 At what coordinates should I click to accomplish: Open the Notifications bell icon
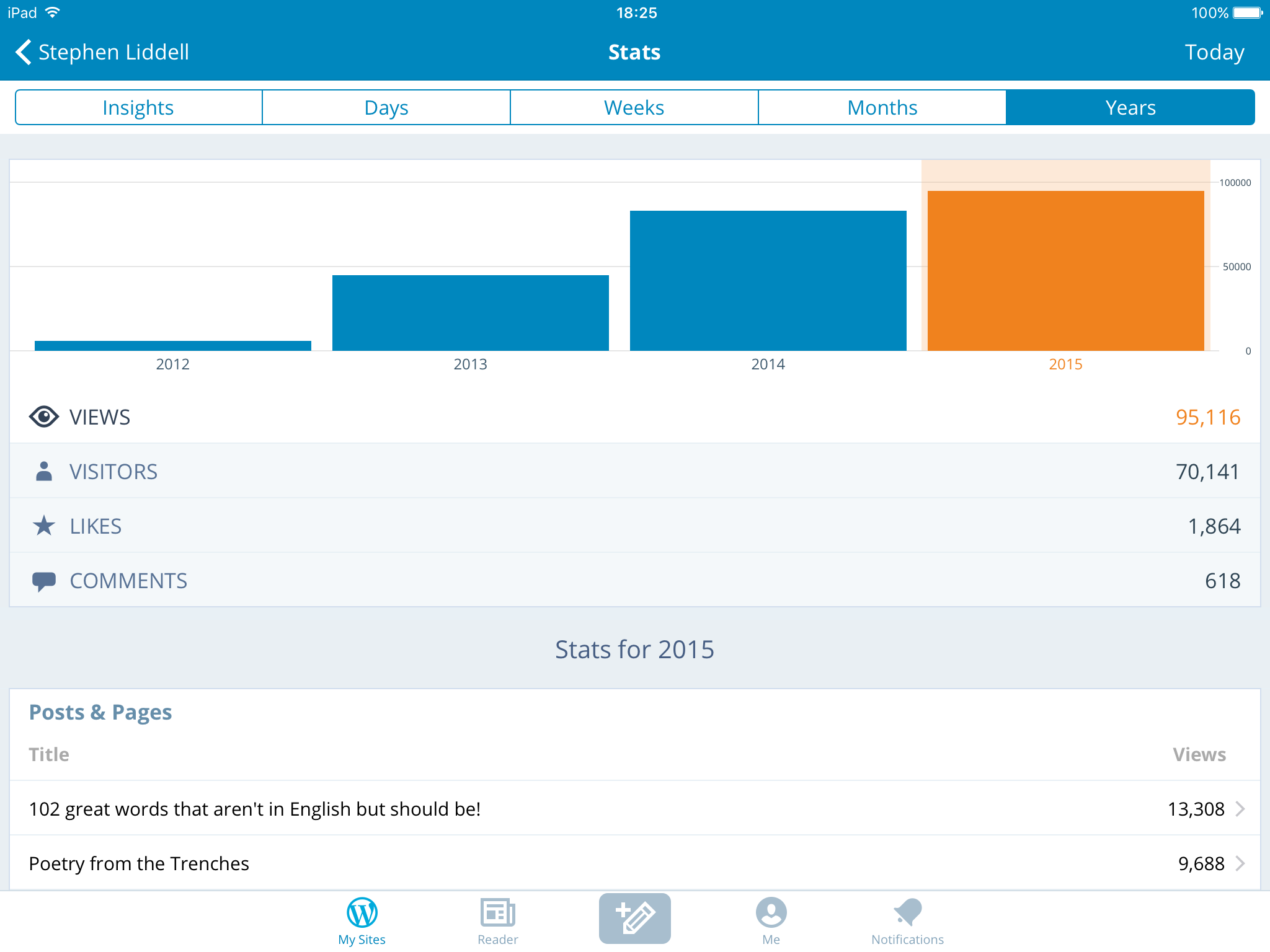(907, 912)
